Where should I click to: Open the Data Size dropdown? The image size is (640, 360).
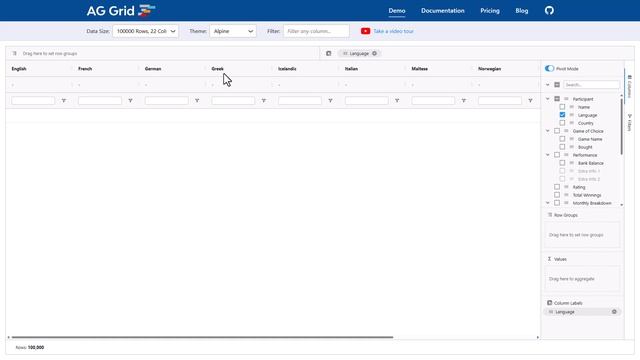(145, 31)
